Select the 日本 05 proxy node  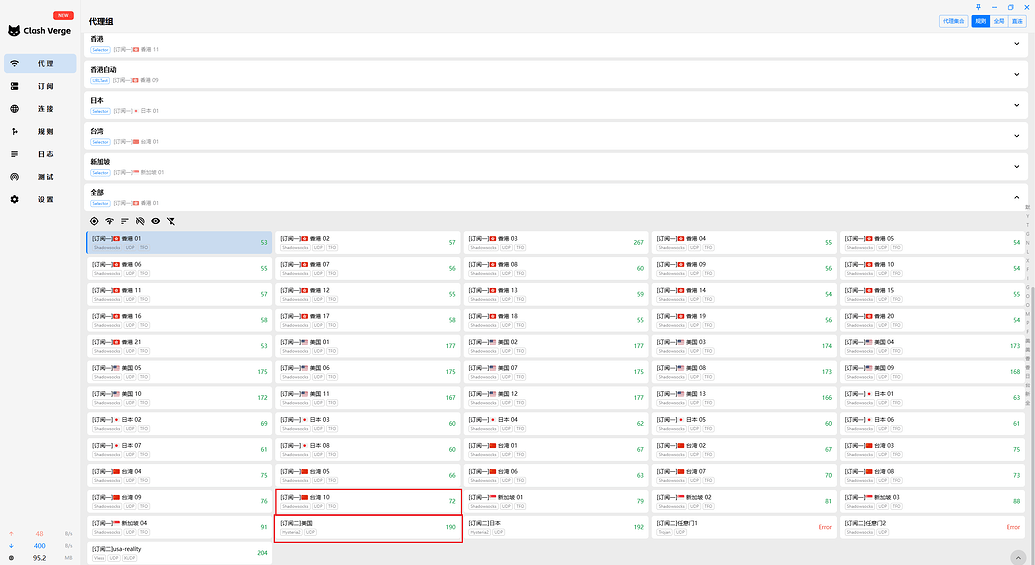coord(743,423)
